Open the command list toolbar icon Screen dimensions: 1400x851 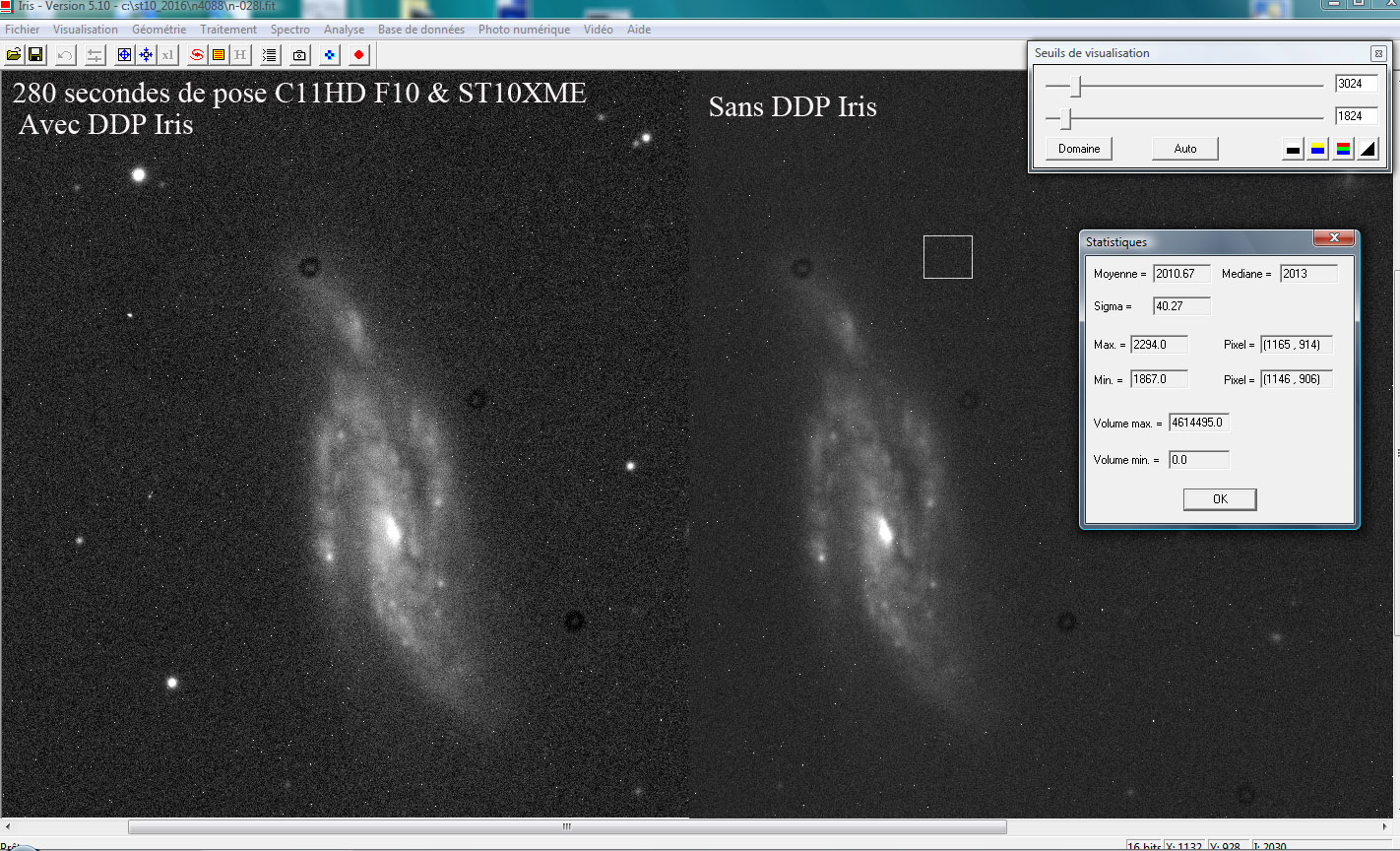click(x=270, y=55)
